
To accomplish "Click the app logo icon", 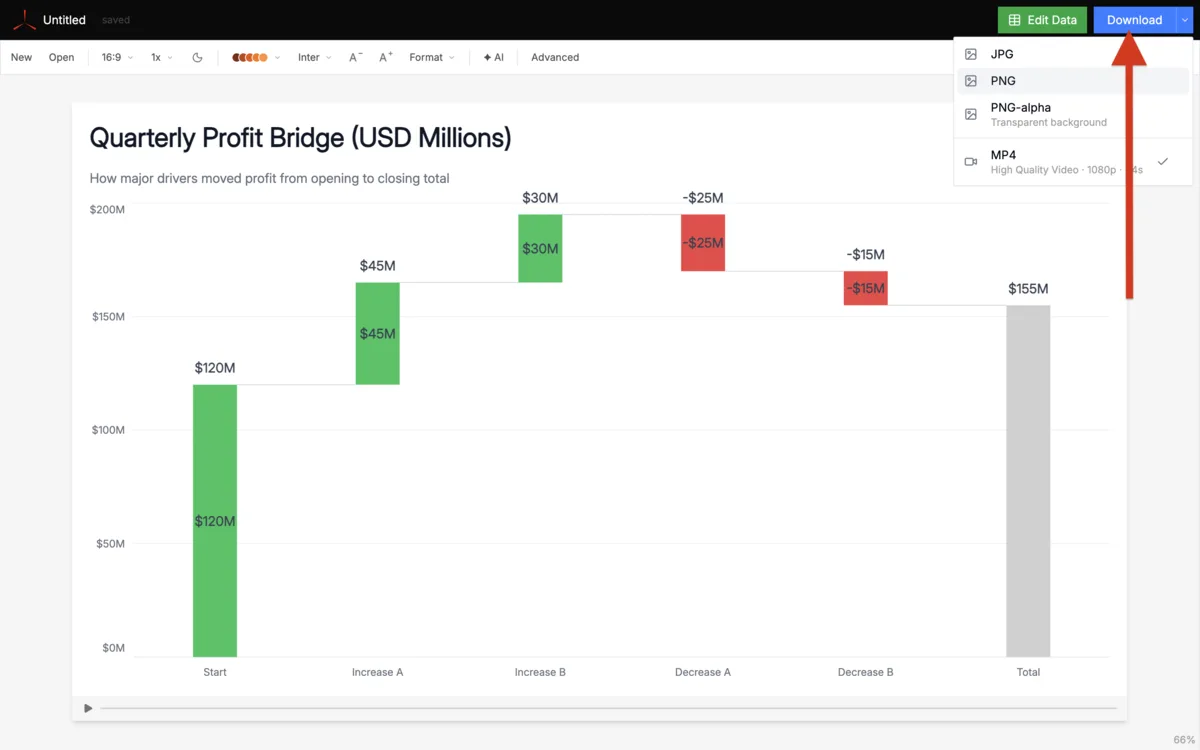I will [24, 20].
